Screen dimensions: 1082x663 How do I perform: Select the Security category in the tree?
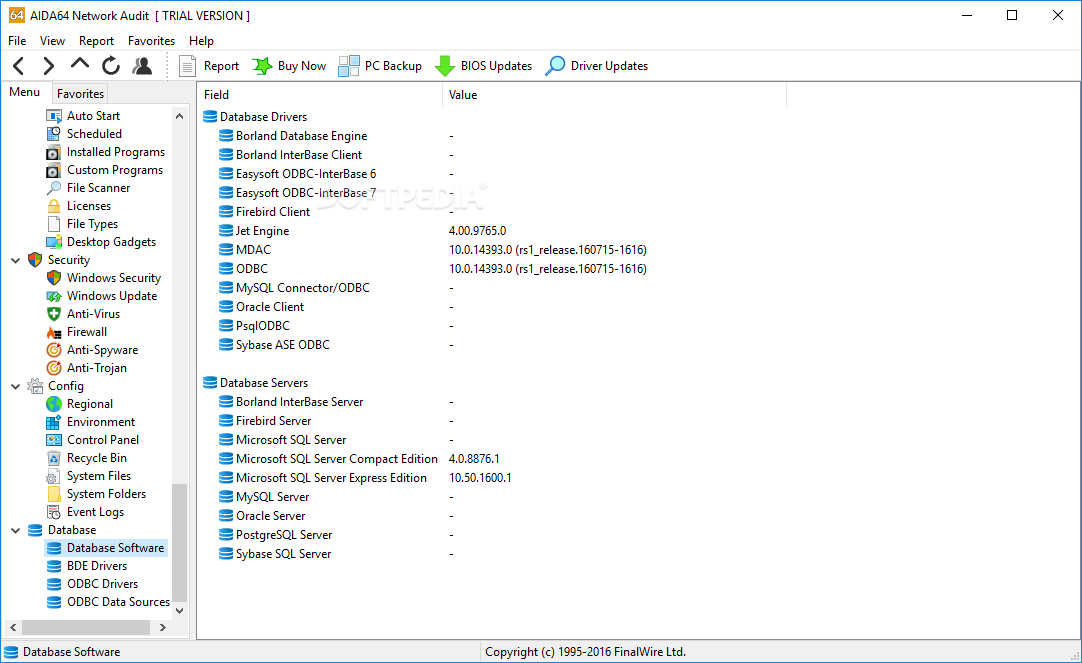pos(68,259)
